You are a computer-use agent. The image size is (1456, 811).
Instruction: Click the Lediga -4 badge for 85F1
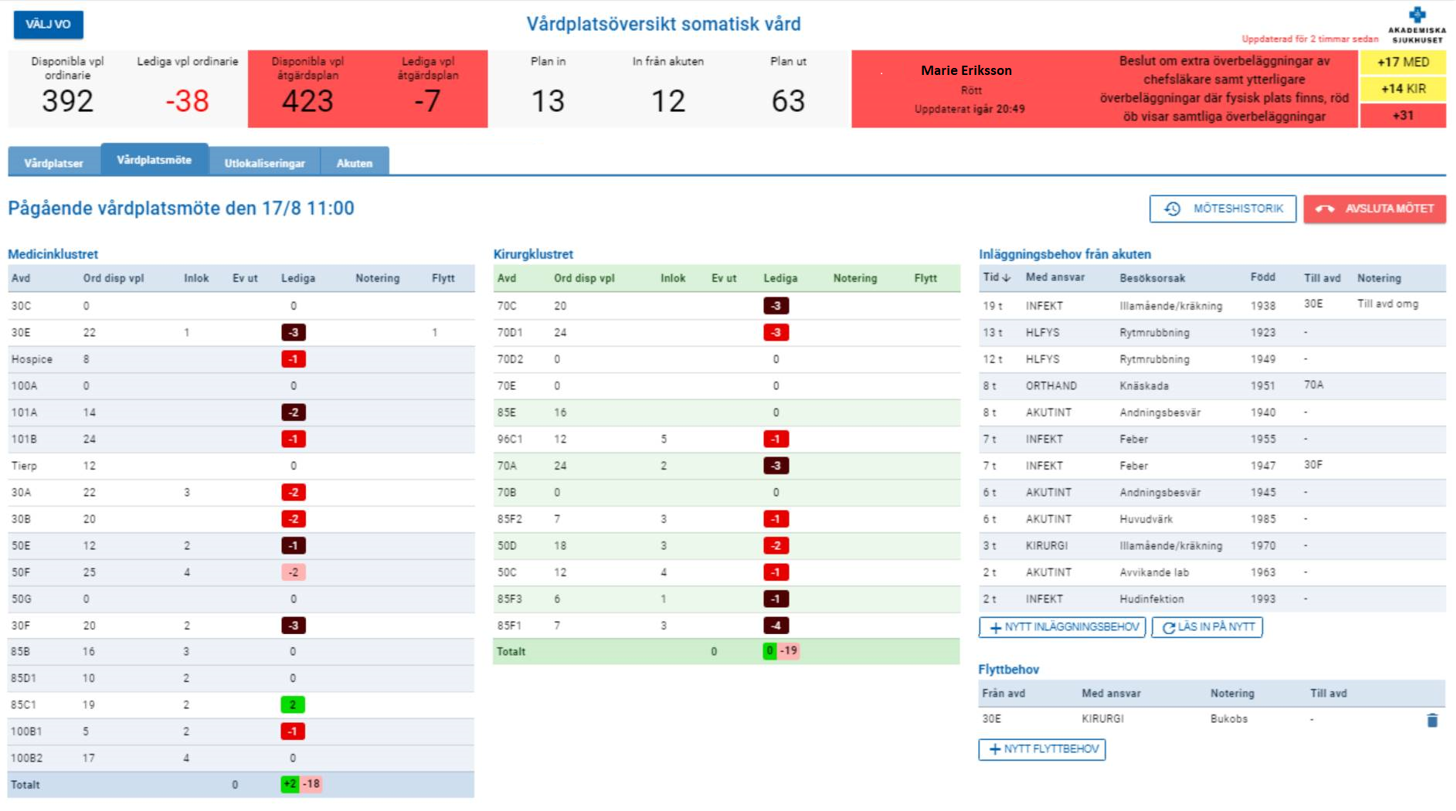pos(775,626)
